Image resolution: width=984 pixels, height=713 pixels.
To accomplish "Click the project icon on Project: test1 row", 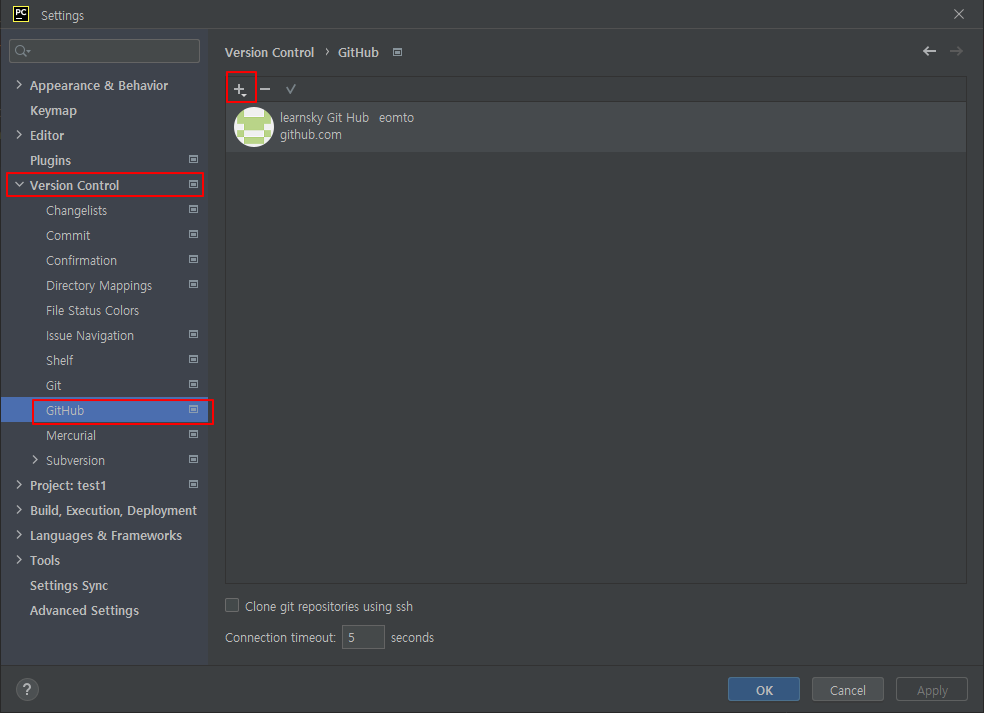I will [193, 485].
